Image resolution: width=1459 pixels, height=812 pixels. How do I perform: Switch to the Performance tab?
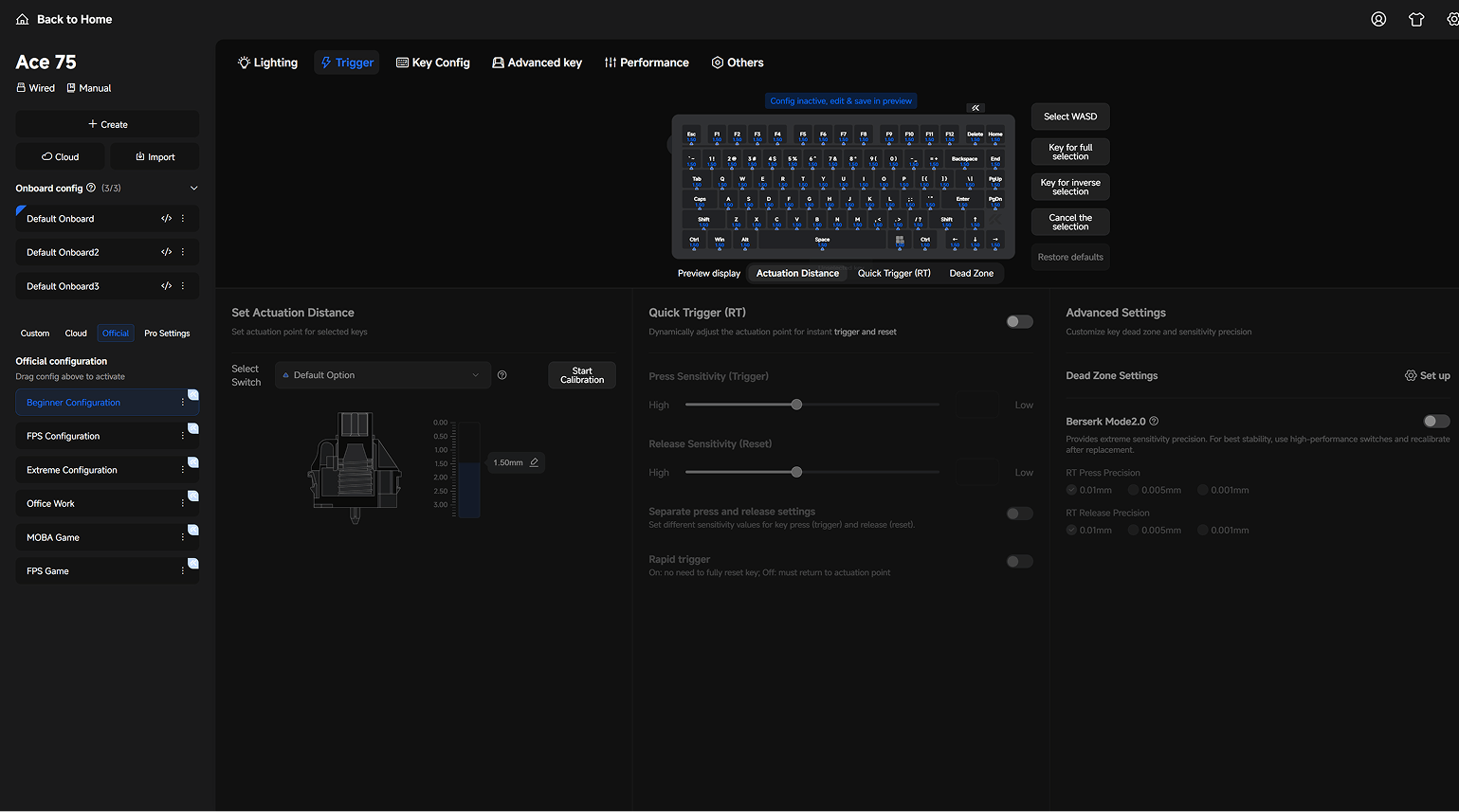647,63
